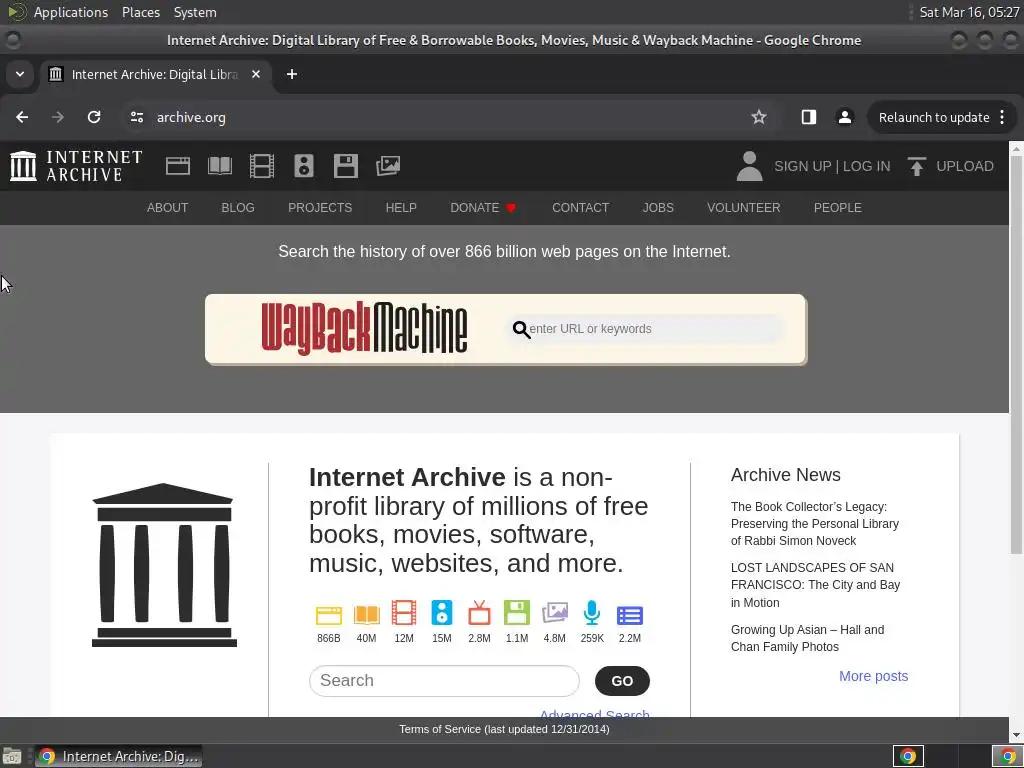1024x768 pixels.
Task: Open the VOLUNTEER menu item
Action: click(x=743, y=208)
